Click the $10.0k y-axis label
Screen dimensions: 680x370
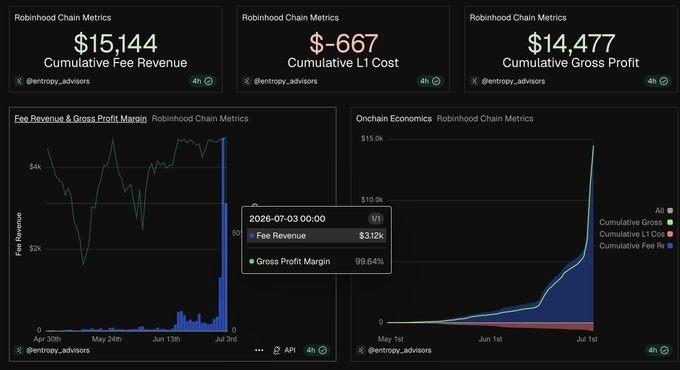(x=372, y=200)
